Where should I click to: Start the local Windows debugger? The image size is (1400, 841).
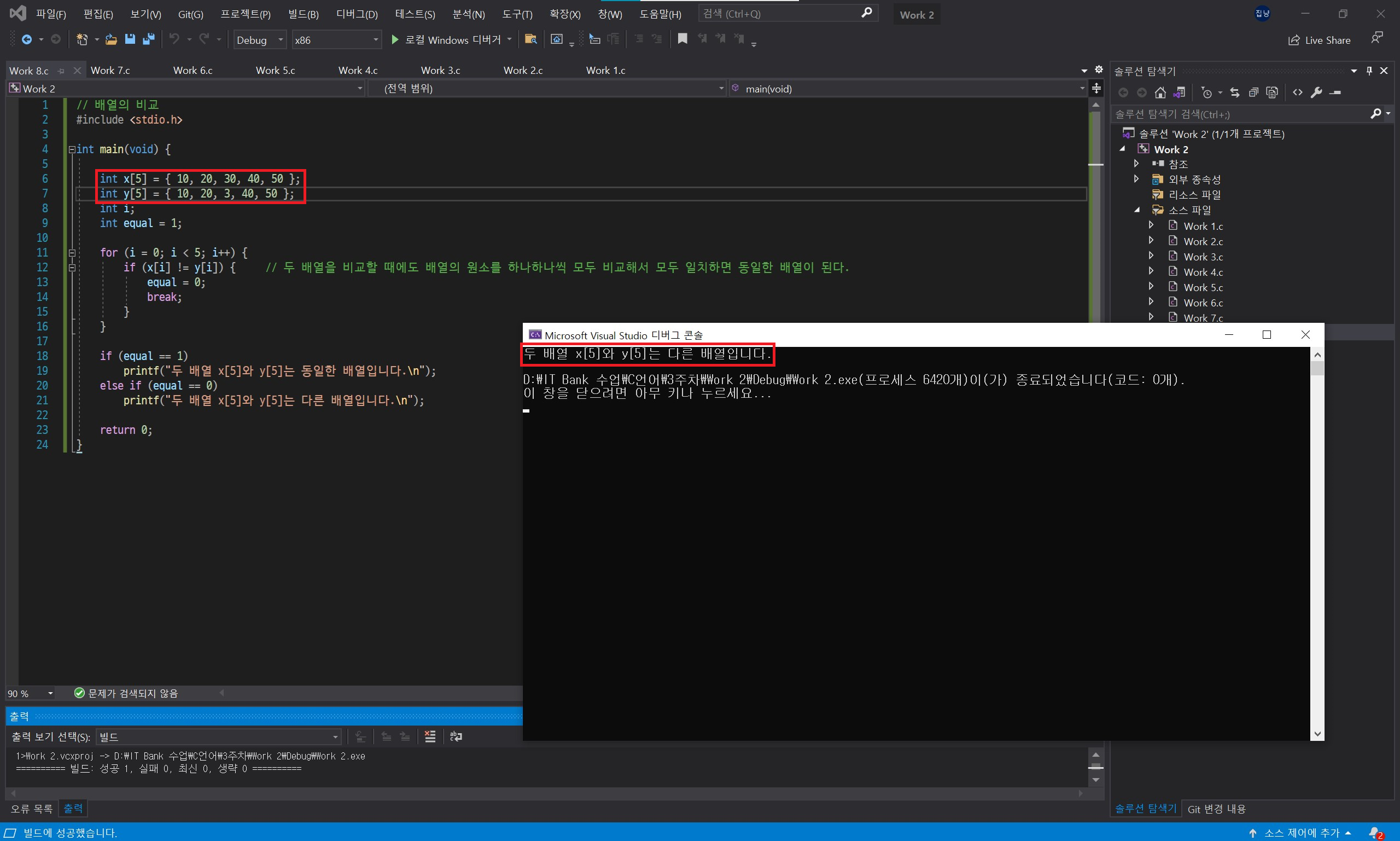coord(446,39)
